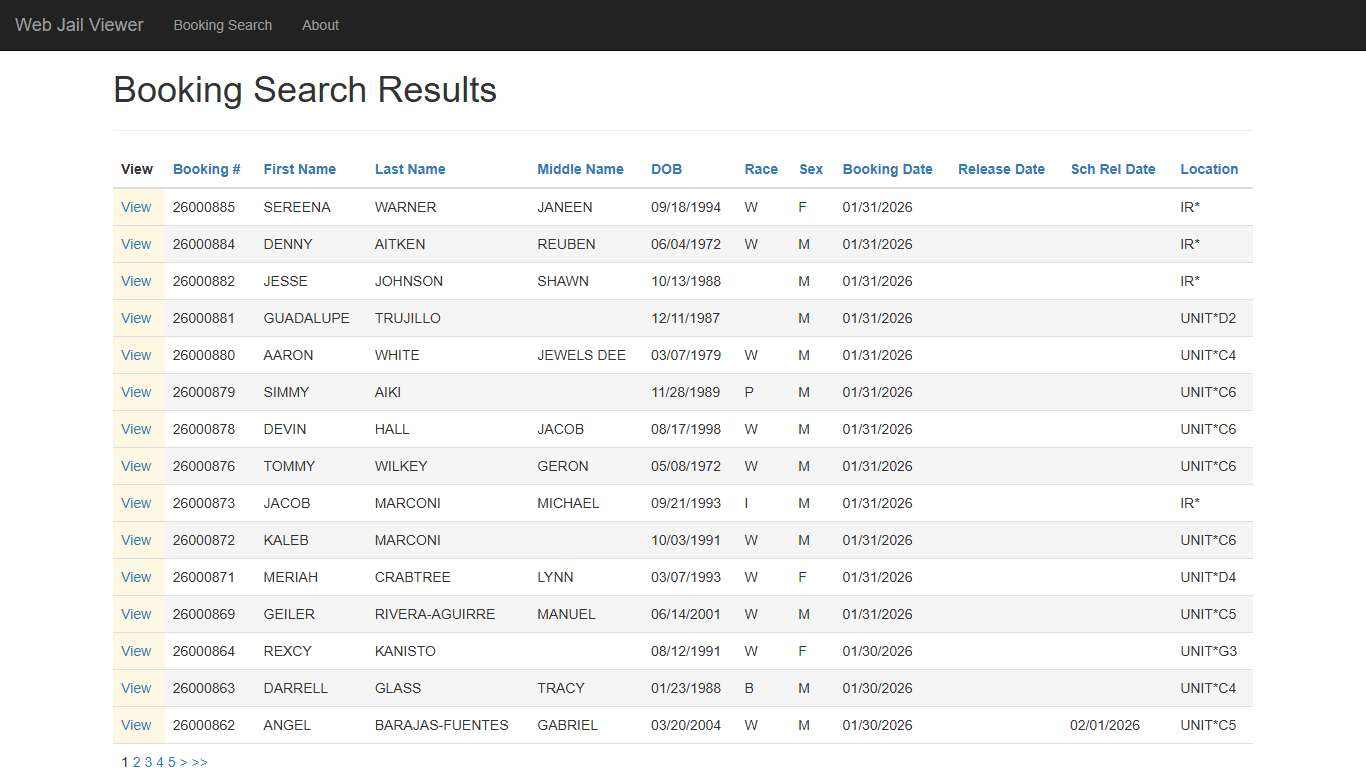View MERIAH CRABTREE's record

(136, 577)
